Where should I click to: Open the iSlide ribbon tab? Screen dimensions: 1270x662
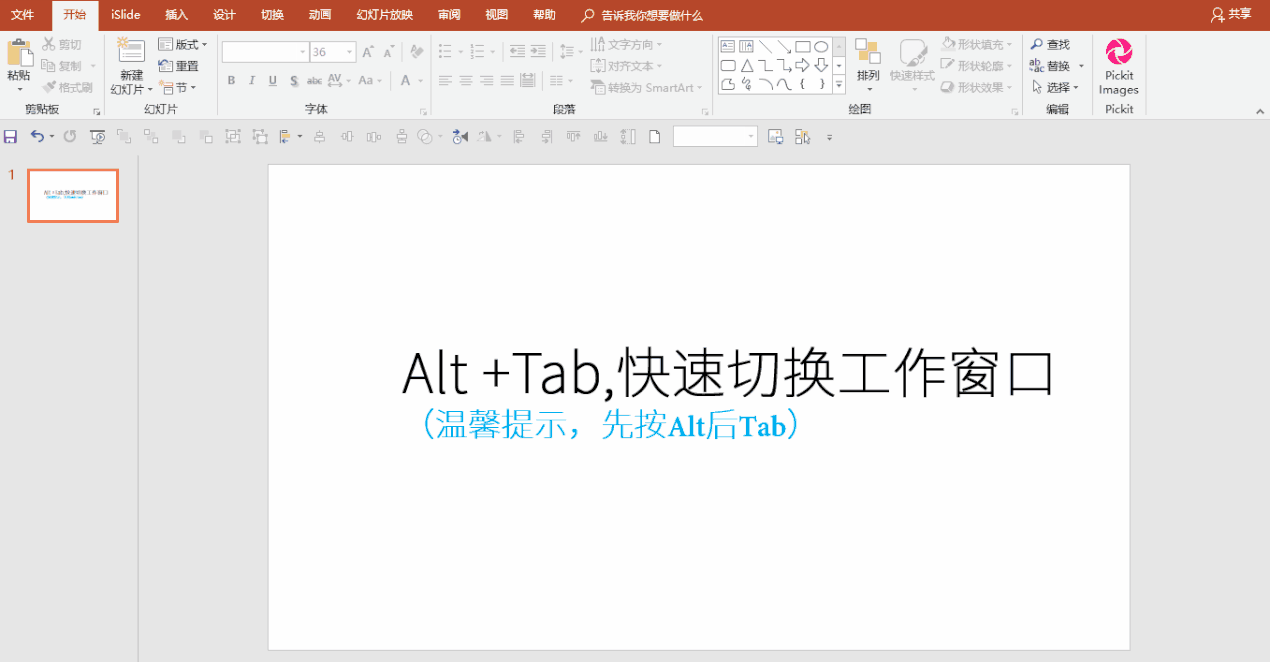point(124,15)
